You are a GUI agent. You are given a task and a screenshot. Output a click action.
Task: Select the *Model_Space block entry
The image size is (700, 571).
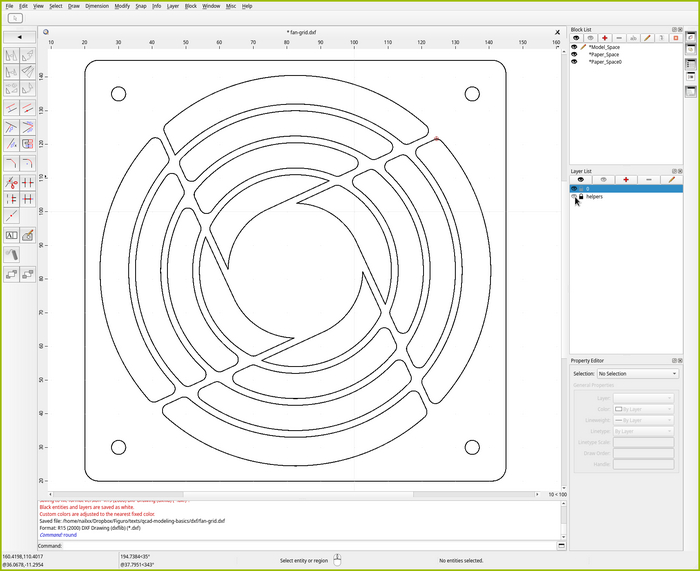click(x=604, y=47)
